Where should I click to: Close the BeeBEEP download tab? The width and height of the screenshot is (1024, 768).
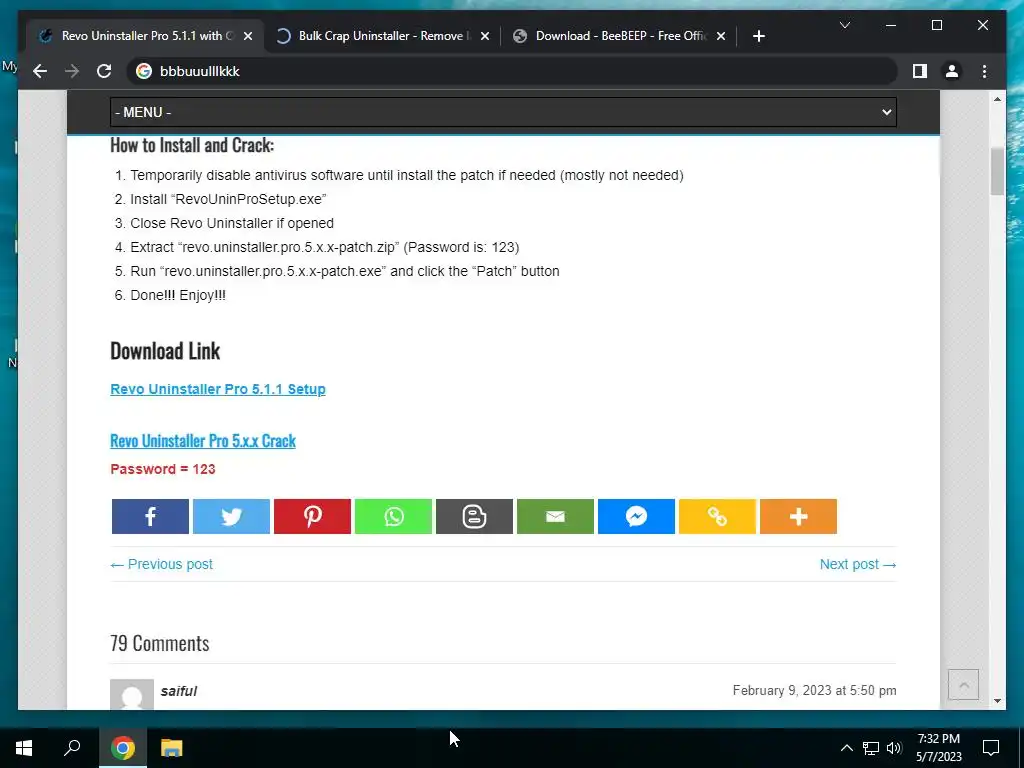click(721, 36)
